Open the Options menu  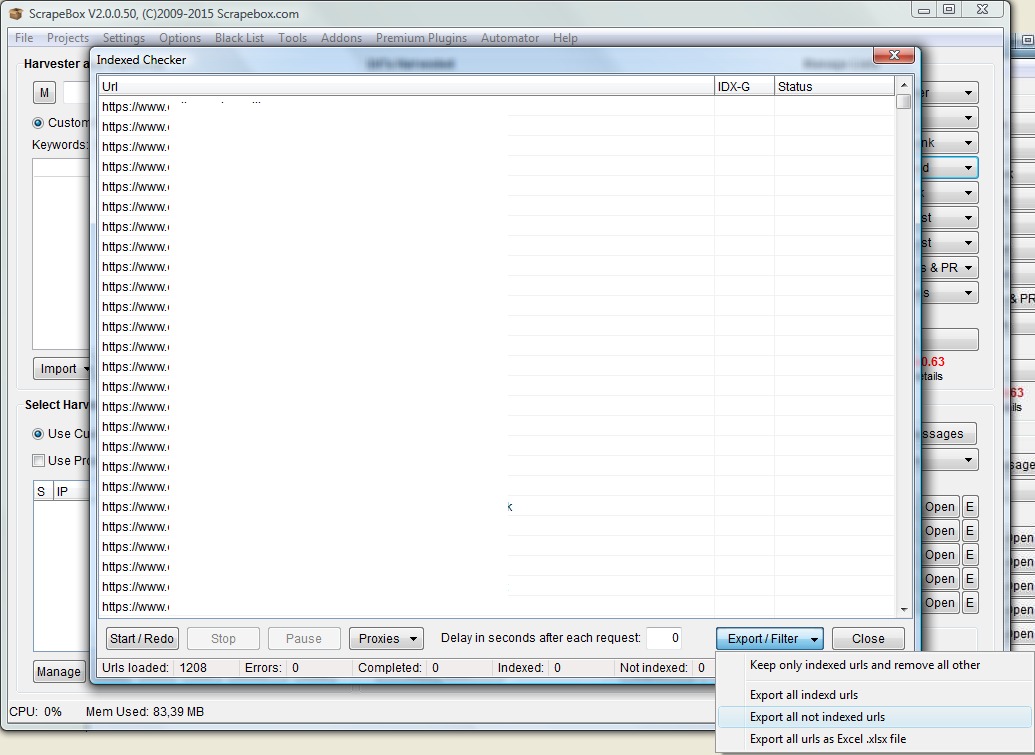180,38
